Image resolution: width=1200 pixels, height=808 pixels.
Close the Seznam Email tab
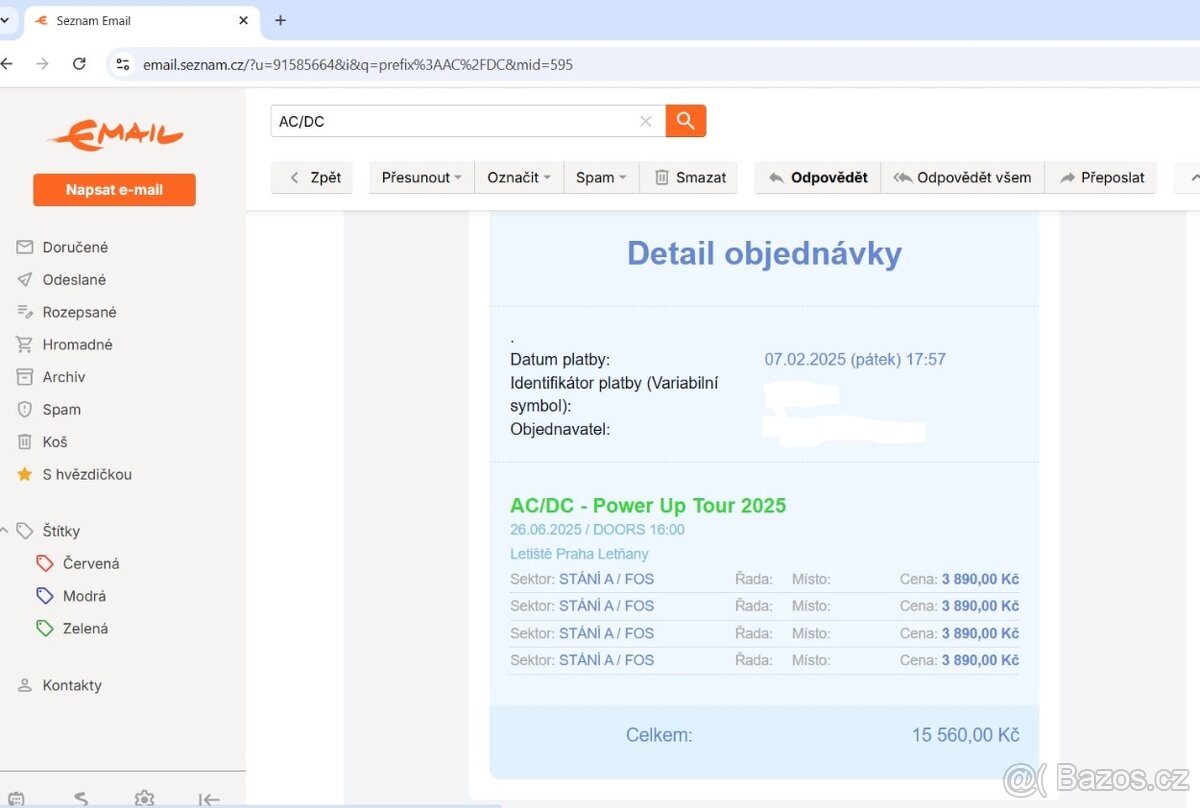pos(244,20)
